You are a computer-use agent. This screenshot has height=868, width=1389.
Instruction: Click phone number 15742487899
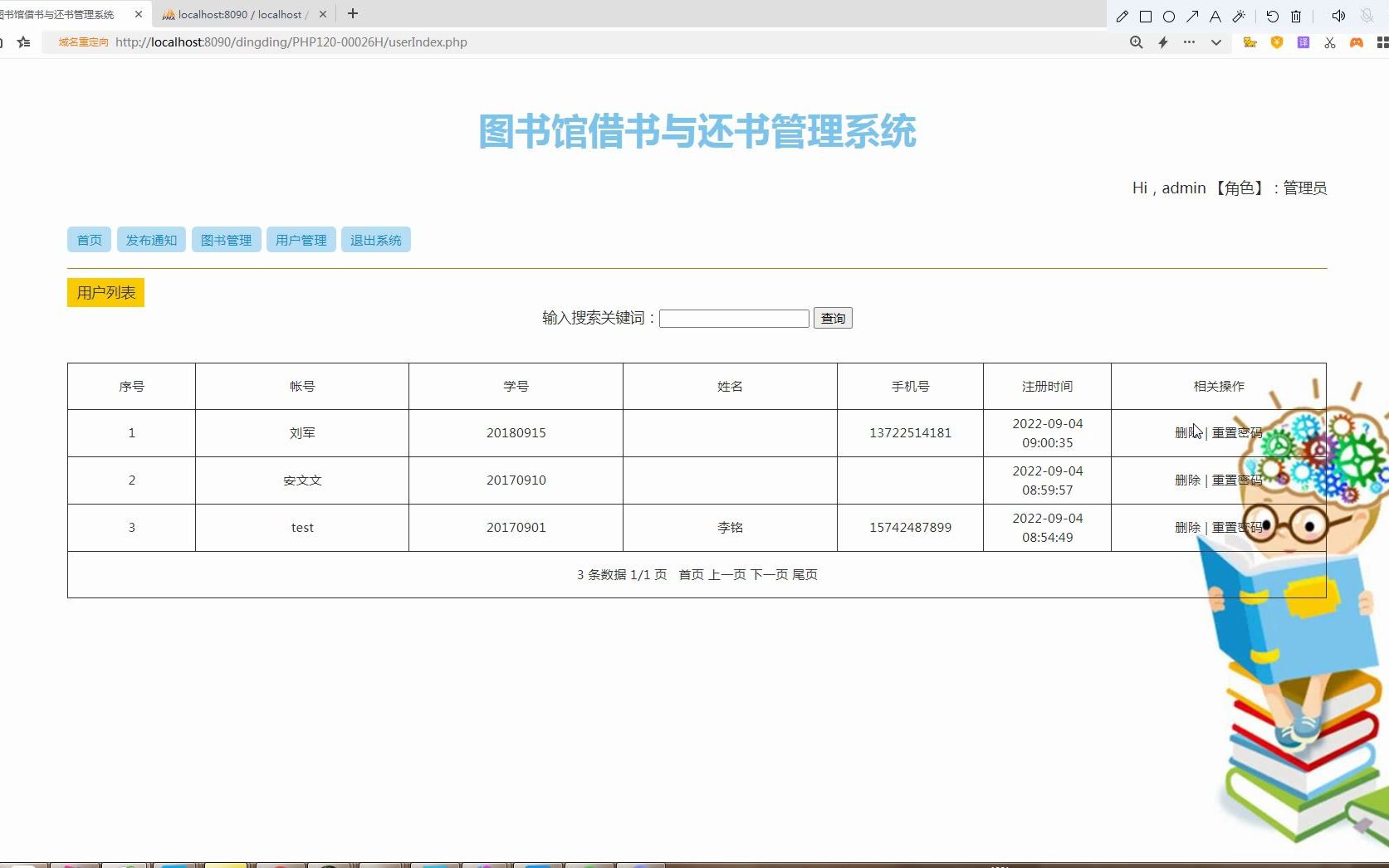click(x=911, y=527)
